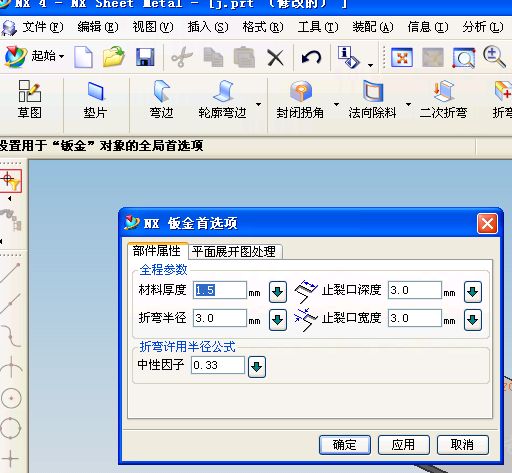Click the Fit view icon

(402, 57)
